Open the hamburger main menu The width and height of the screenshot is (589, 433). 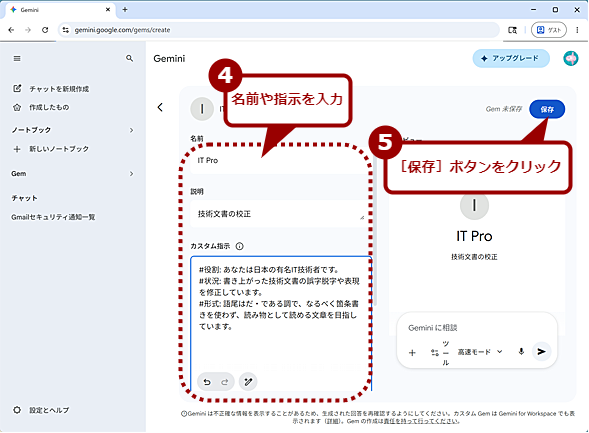(x=17, y=59)
